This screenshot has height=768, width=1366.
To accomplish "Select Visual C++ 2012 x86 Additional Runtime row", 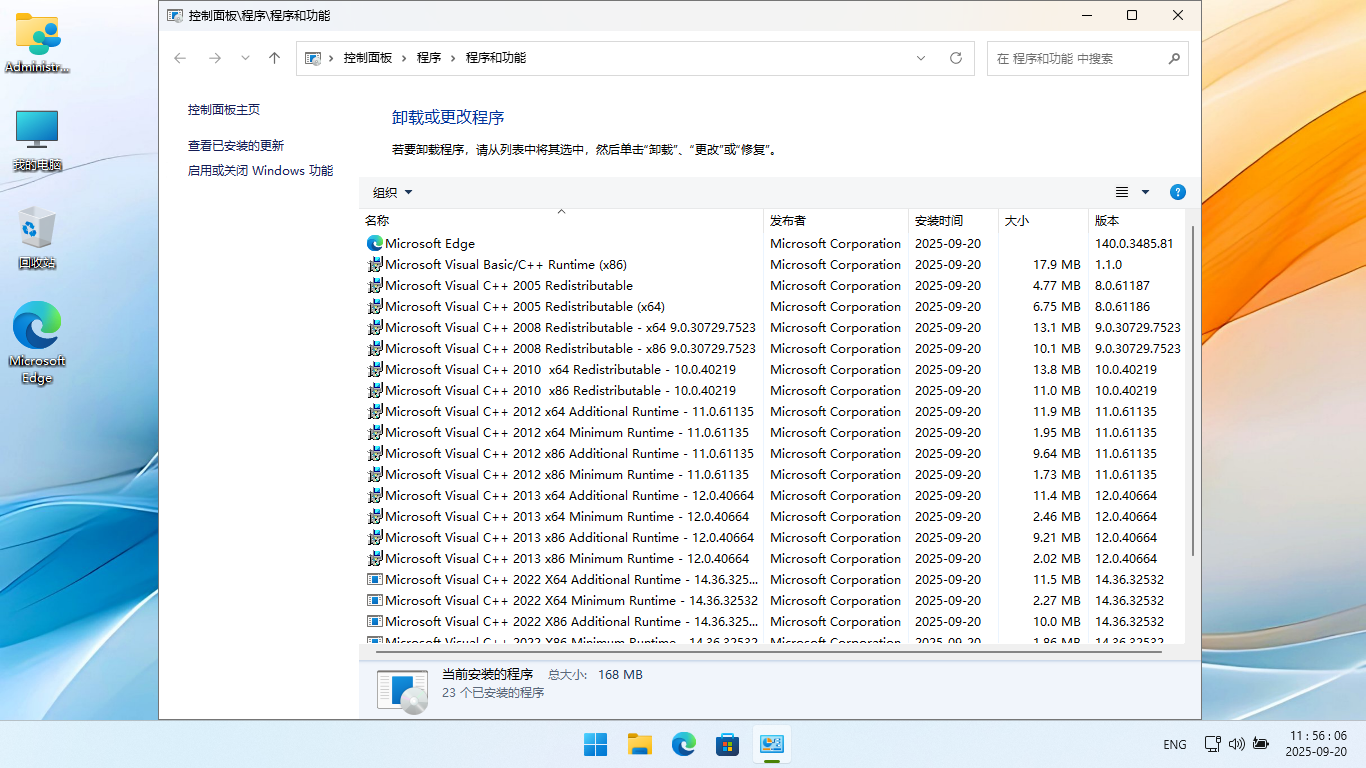I will [x=772, y=453].
